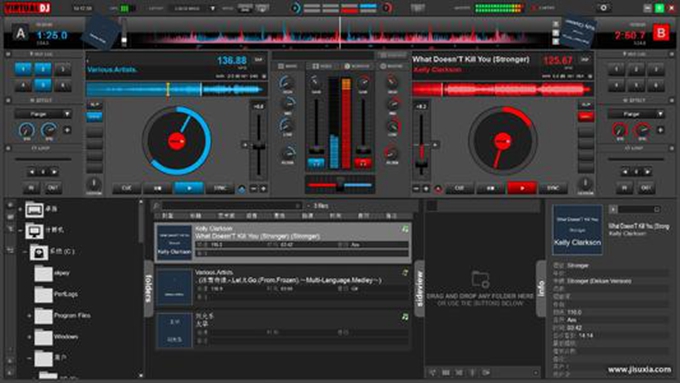The height and width of the screenshot is (383, 680).
Task: Hit the CUE button on deck B
Action: coord(459,188)
